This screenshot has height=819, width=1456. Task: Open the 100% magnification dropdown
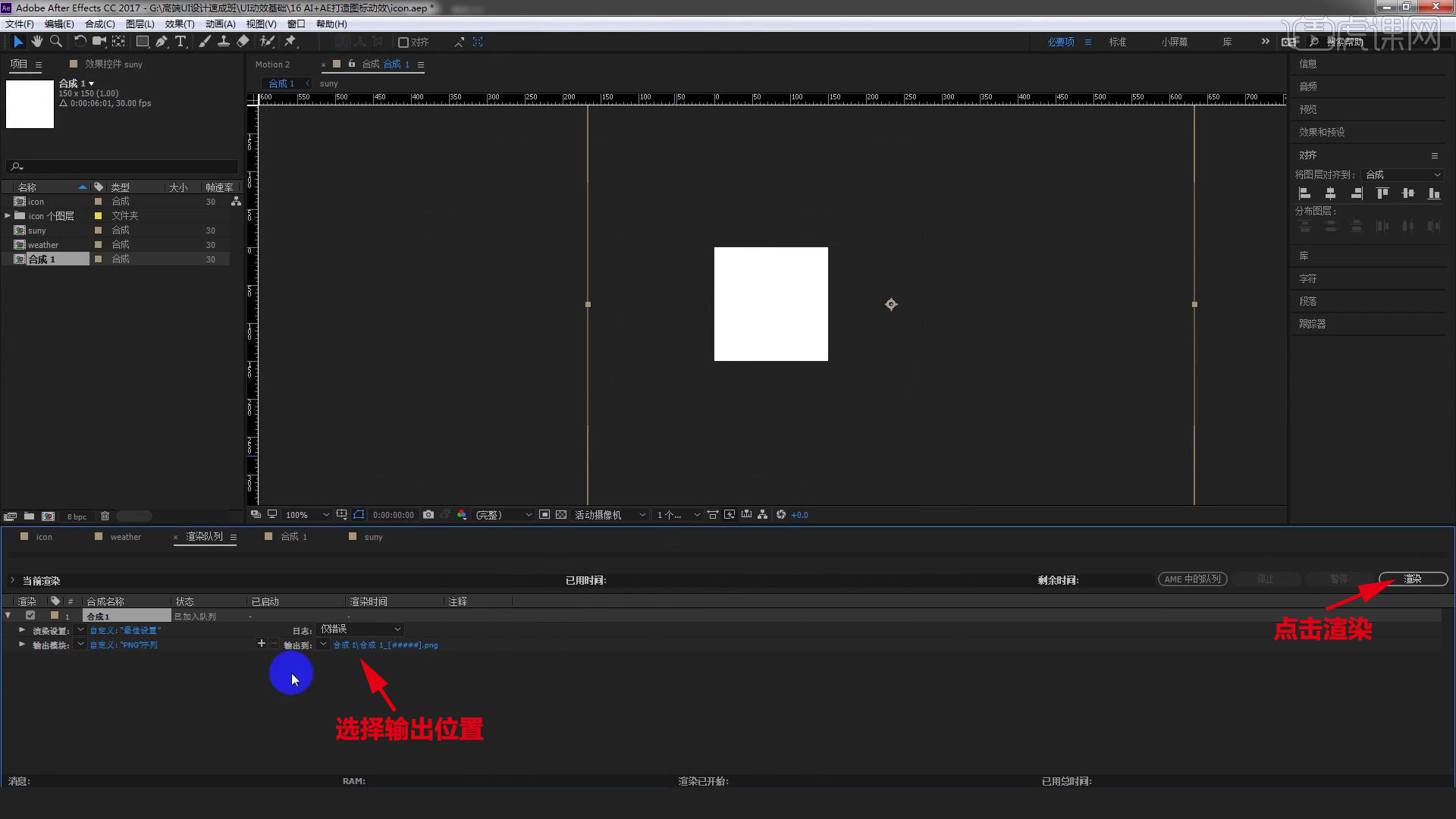coord(307,515)
